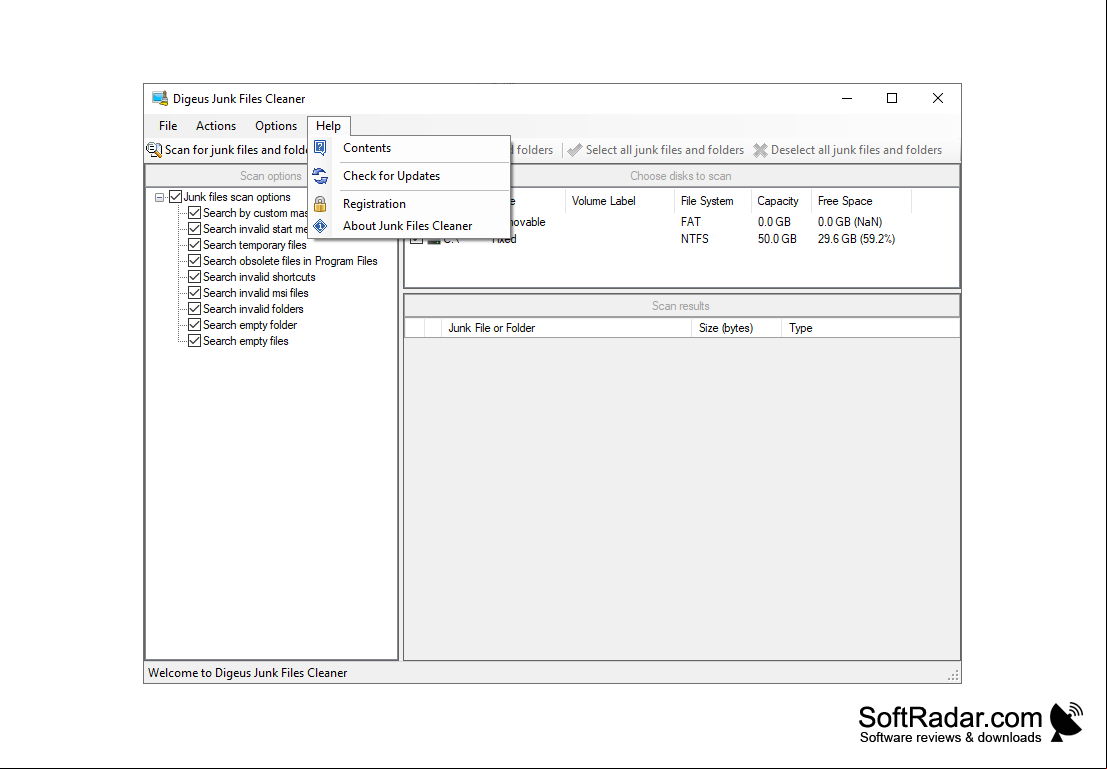Toggle Search empty folder checkbox

pos(194,325)
